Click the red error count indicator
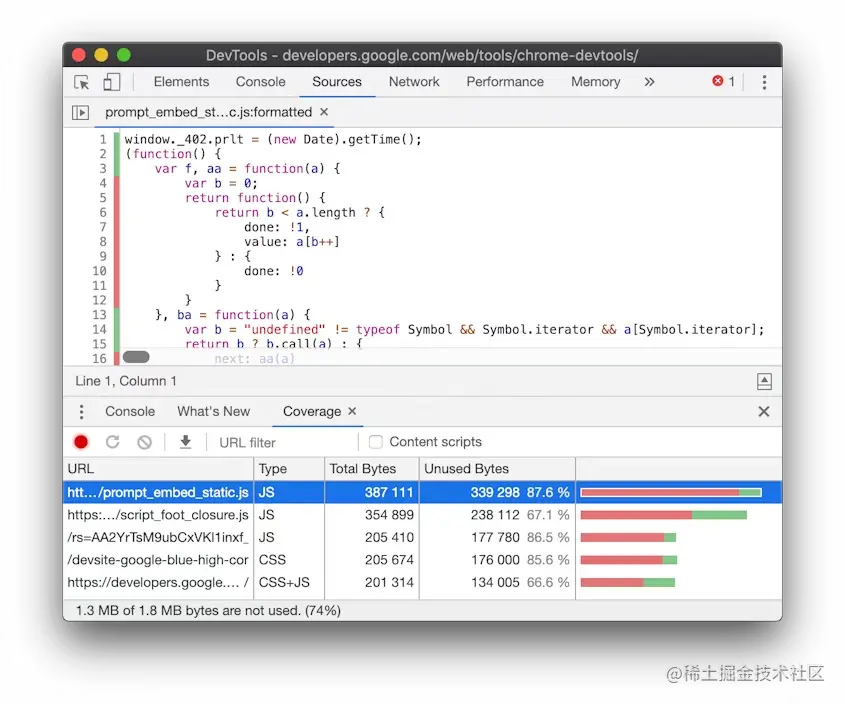Viewport: 845px width, 704px height. [x=723, y=81]
